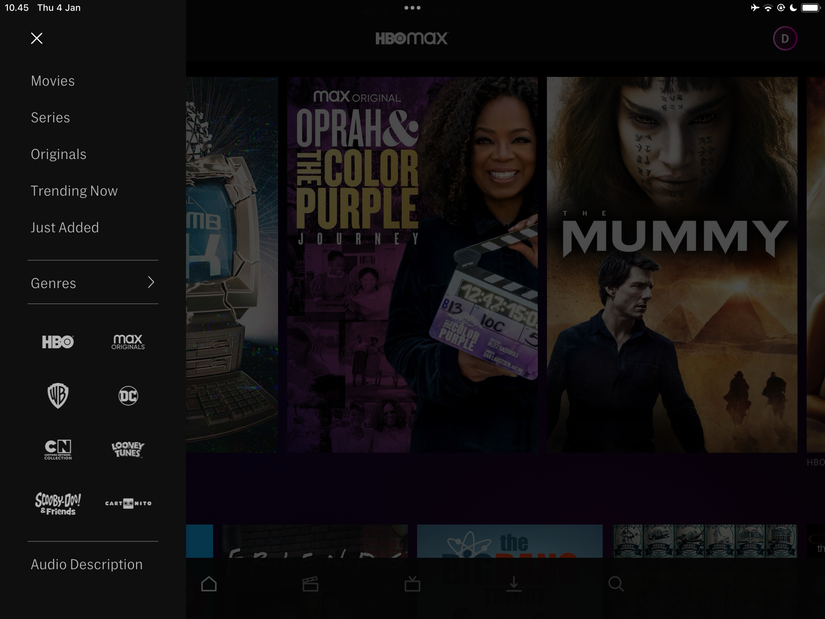Open Search using the magnifying glass icon
This screenshot has height=619, width=825.
point(615,583)
